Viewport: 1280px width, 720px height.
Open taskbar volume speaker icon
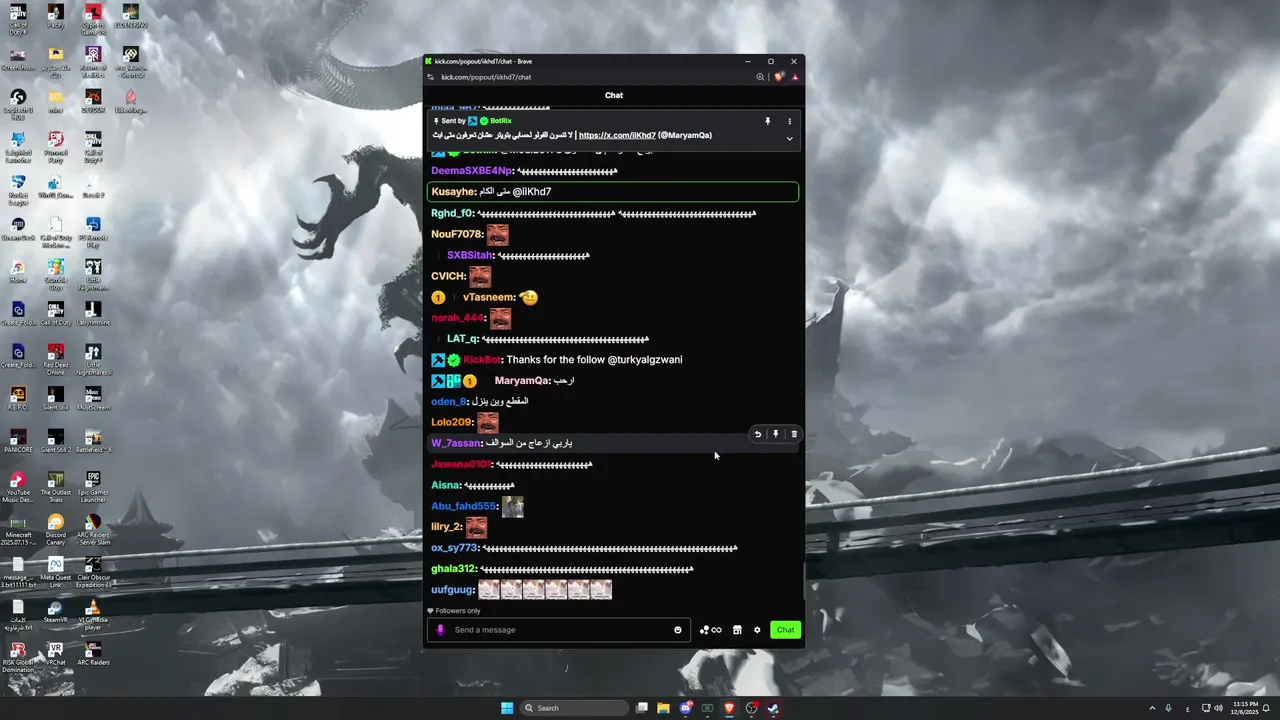[x=1217, y=708]
